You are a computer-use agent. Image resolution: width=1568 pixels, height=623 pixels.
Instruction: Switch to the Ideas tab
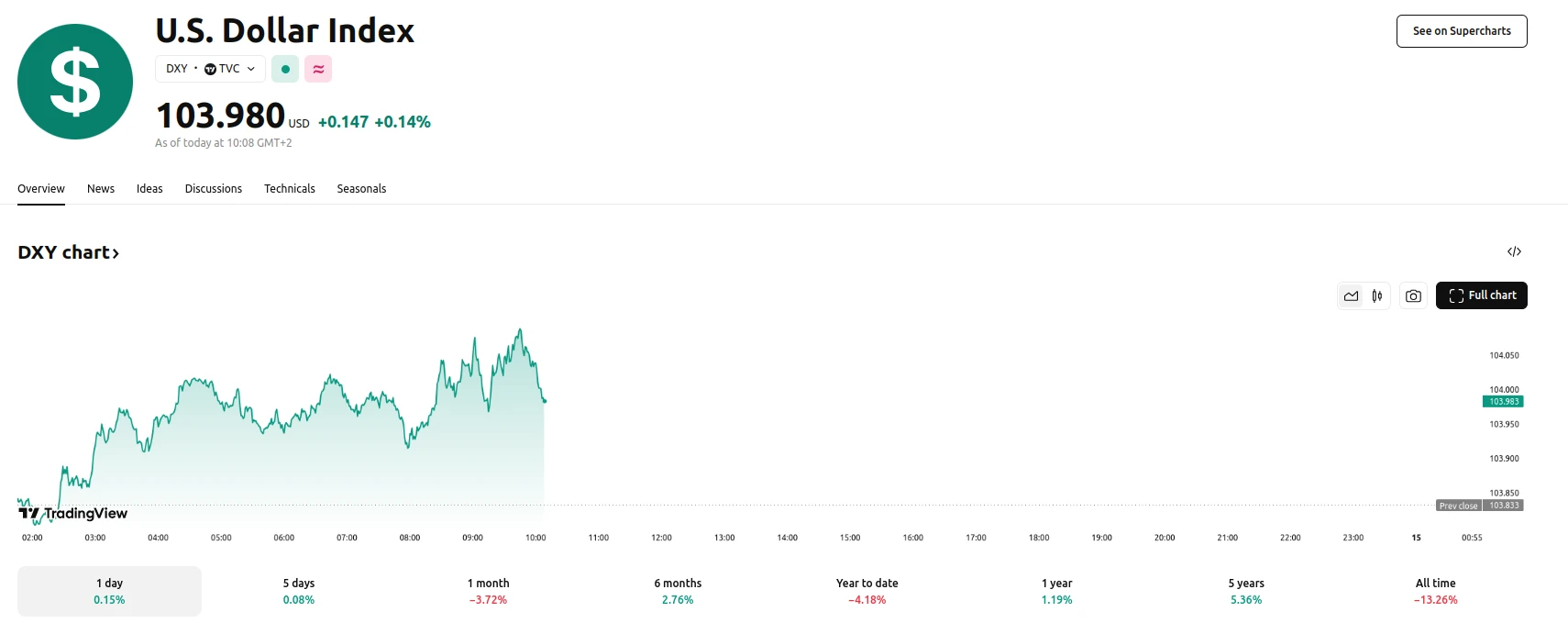click(149, 188)
